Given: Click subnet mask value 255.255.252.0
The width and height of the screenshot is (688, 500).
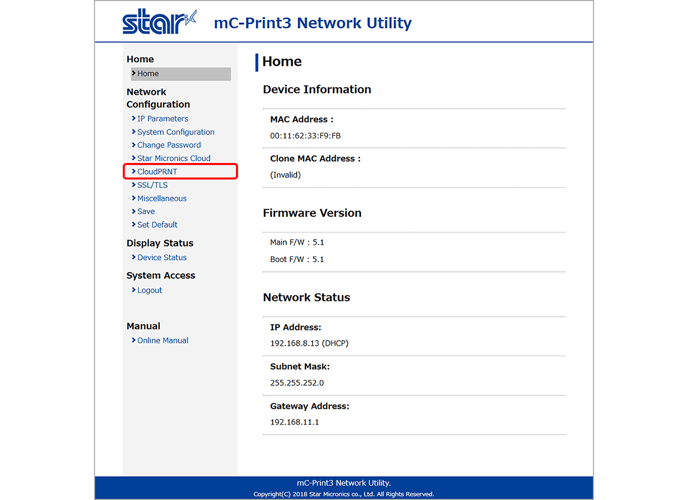Looking at the screenshot, I should click(x=297, y=383).
